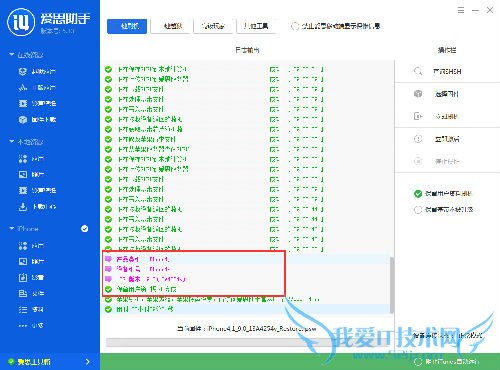Open the three-dots more item under iPhone
This screenshot has height=370, width=500.
coord(31,325)
